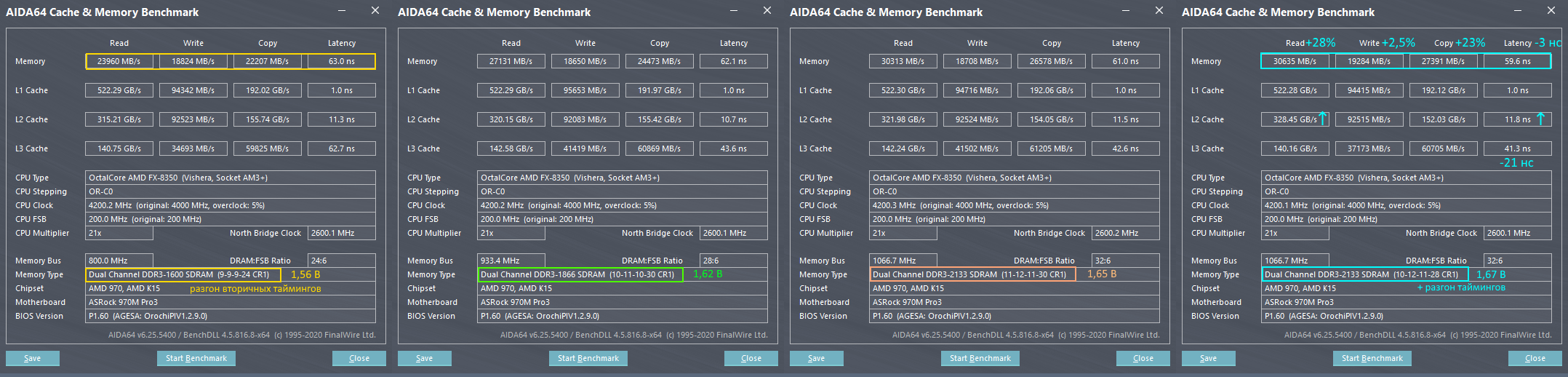Image resolution: width=1568 pixels, height=377 pixels.
Task: Minimize the leftmost AIDA64 benchmark window
Action: 342,11
